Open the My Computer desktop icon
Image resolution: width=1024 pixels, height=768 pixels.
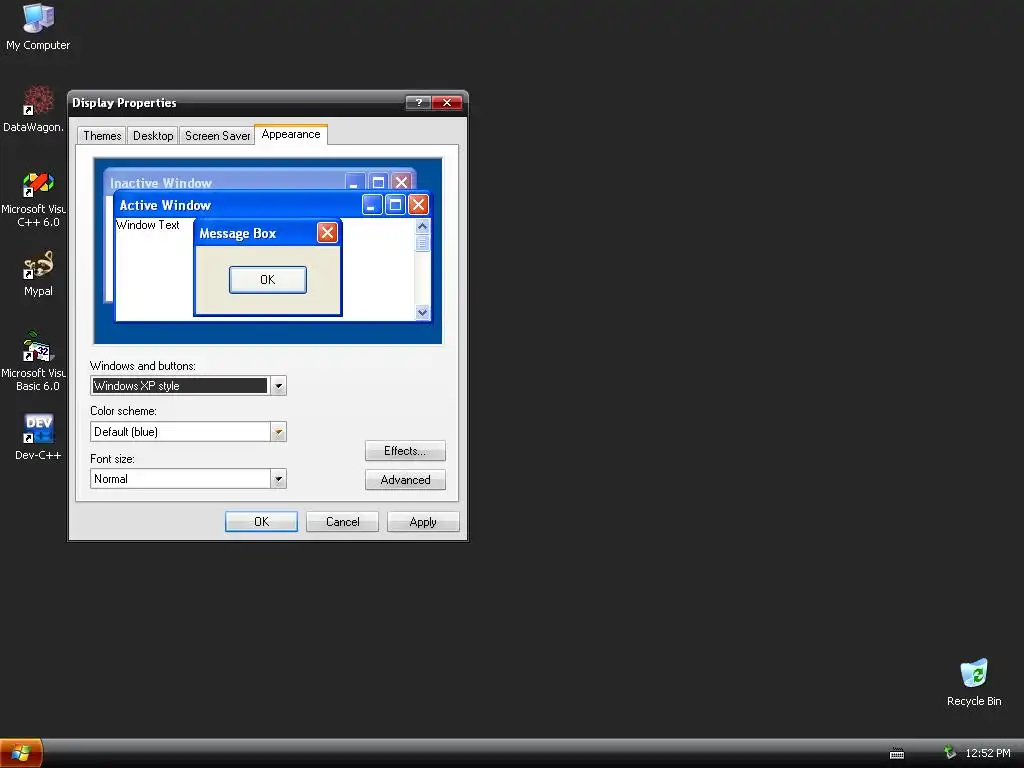[38, 27]
